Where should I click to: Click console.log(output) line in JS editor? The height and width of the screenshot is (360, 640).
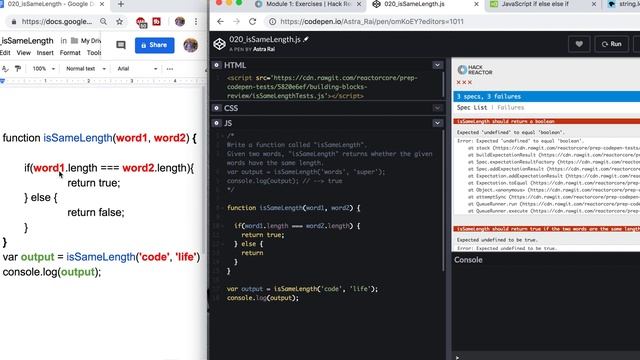click(263, 298)
